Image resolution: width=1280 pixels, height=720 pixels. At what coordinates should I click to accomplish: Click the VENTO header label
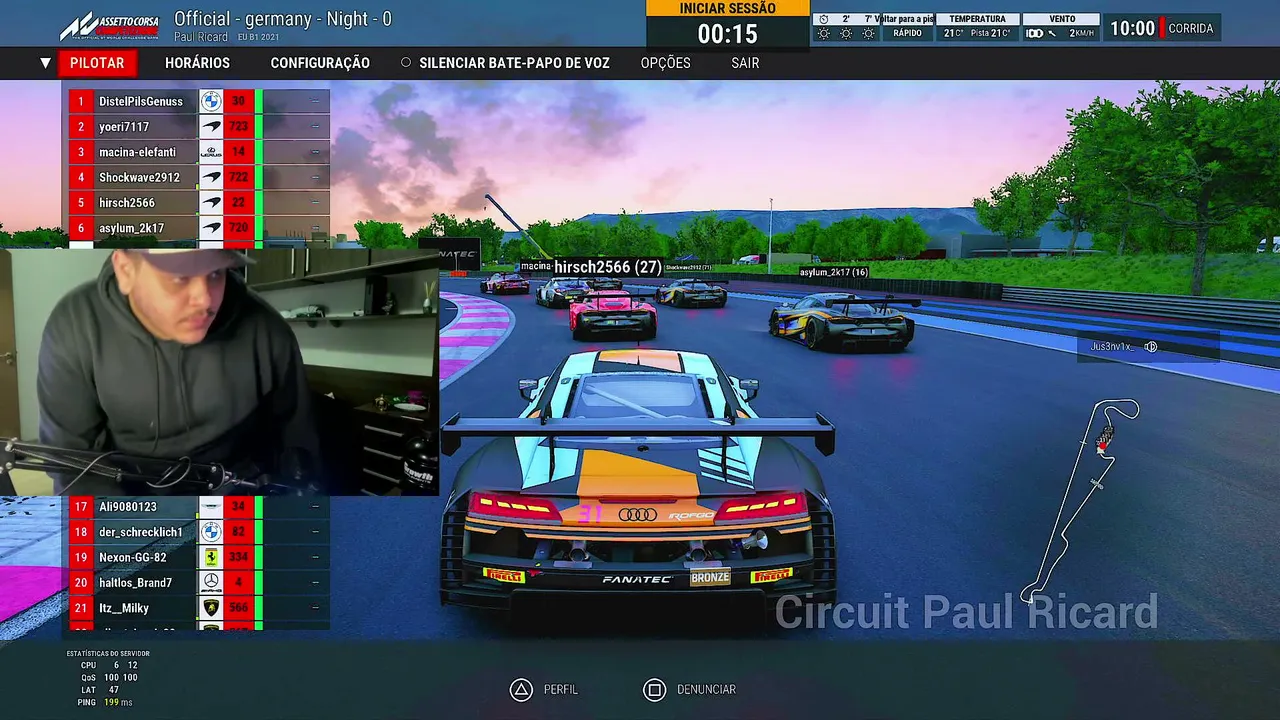1062,19
